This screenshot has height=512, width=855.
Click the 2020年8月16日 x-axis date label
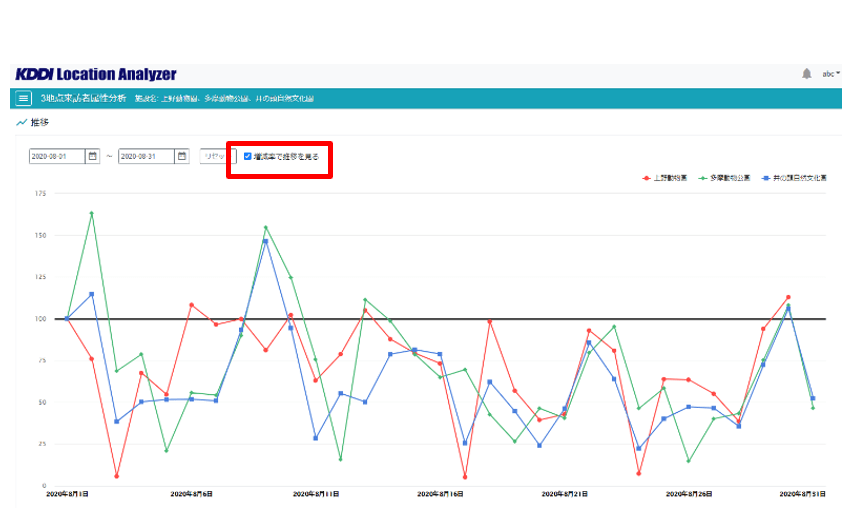coord(440,493)
